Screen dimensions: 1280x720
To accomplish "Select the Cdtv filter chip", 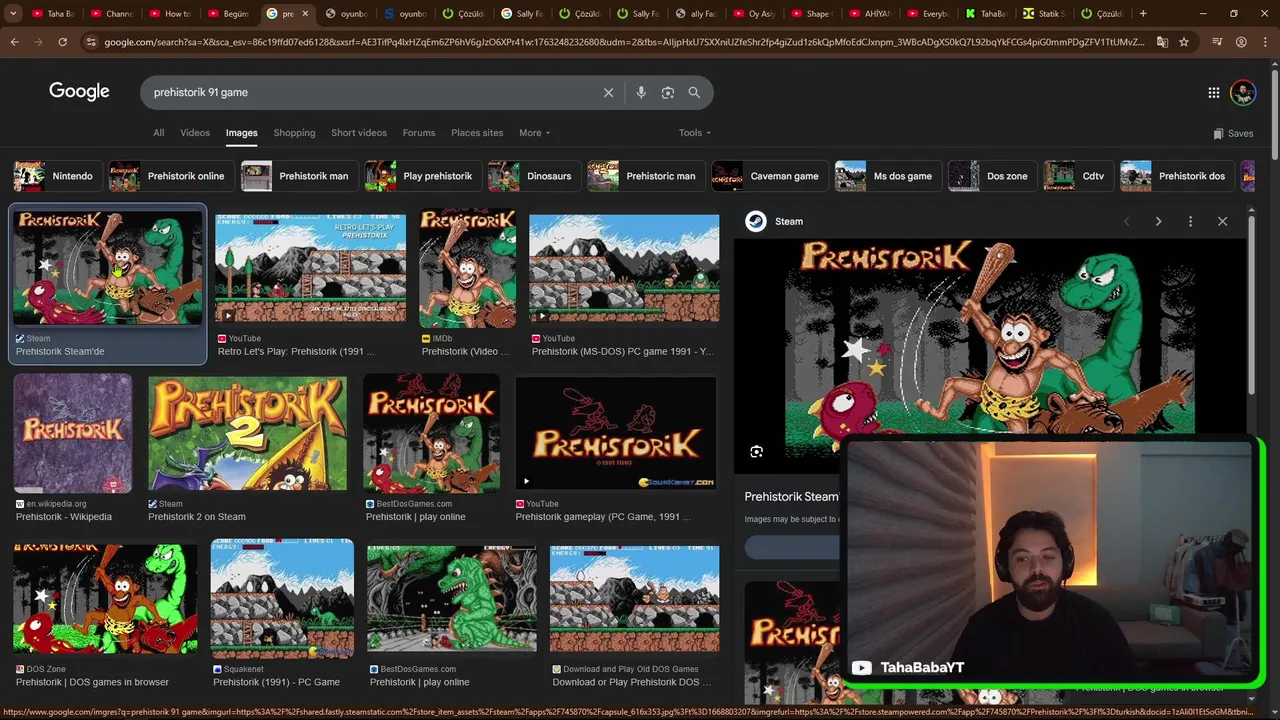I will pyautogui.click(x=1076, y=176).
